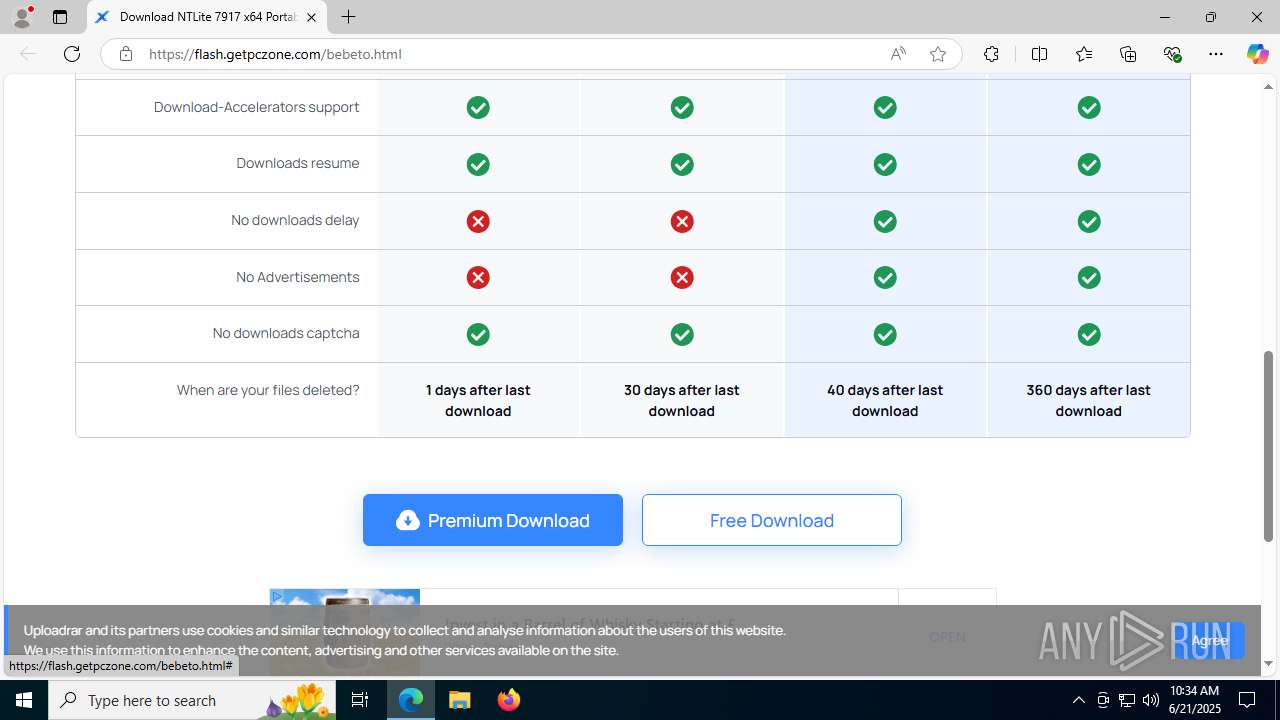Image resolution: width=1280 pixels, height=720 pixels.
Task: Click the taskbar search box
Action: tap(190, 700)
